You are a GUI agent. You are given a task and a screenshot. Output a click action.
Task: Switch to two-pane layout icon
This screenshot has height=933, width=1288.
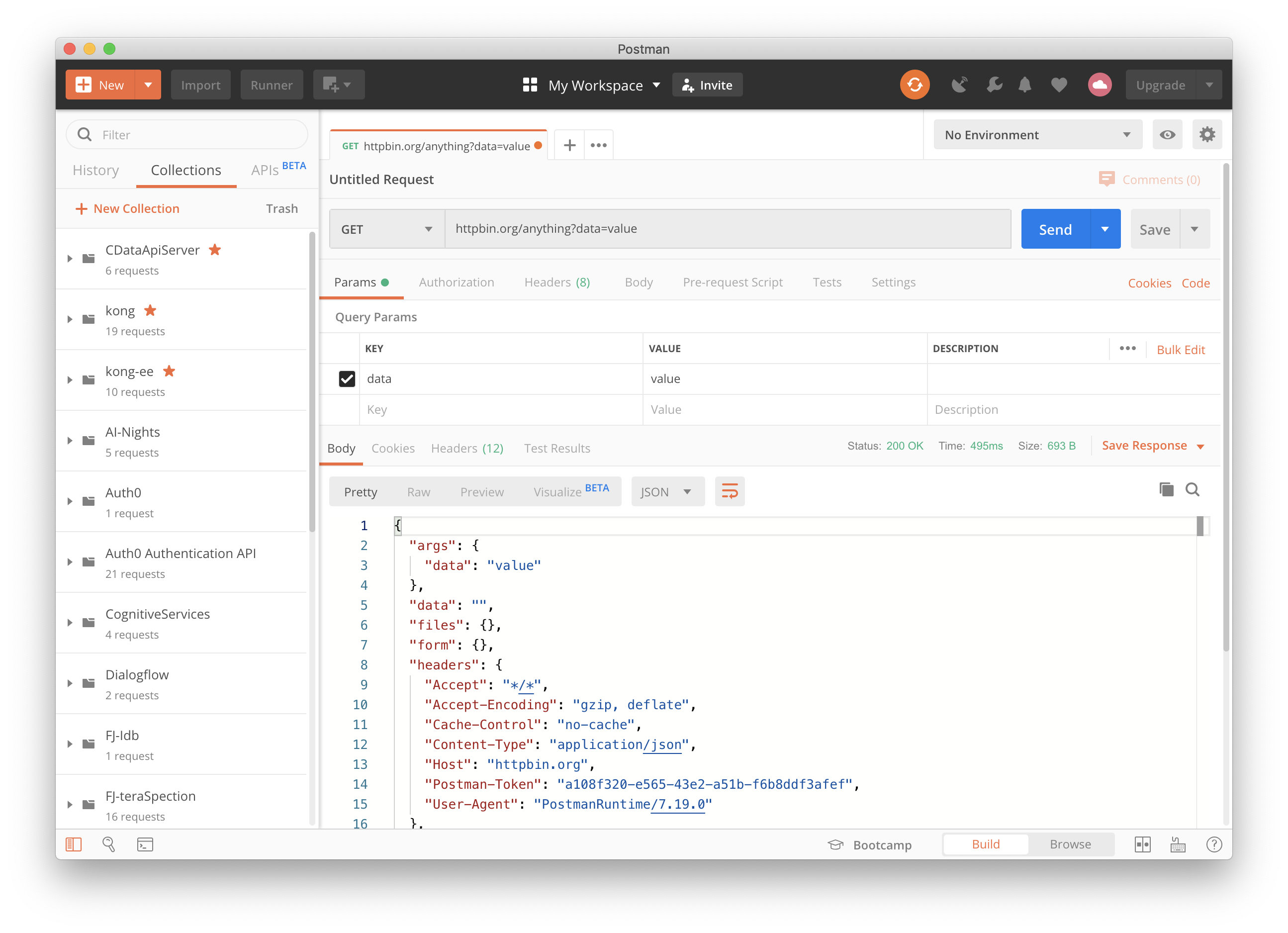click(x=1142, y=844)
